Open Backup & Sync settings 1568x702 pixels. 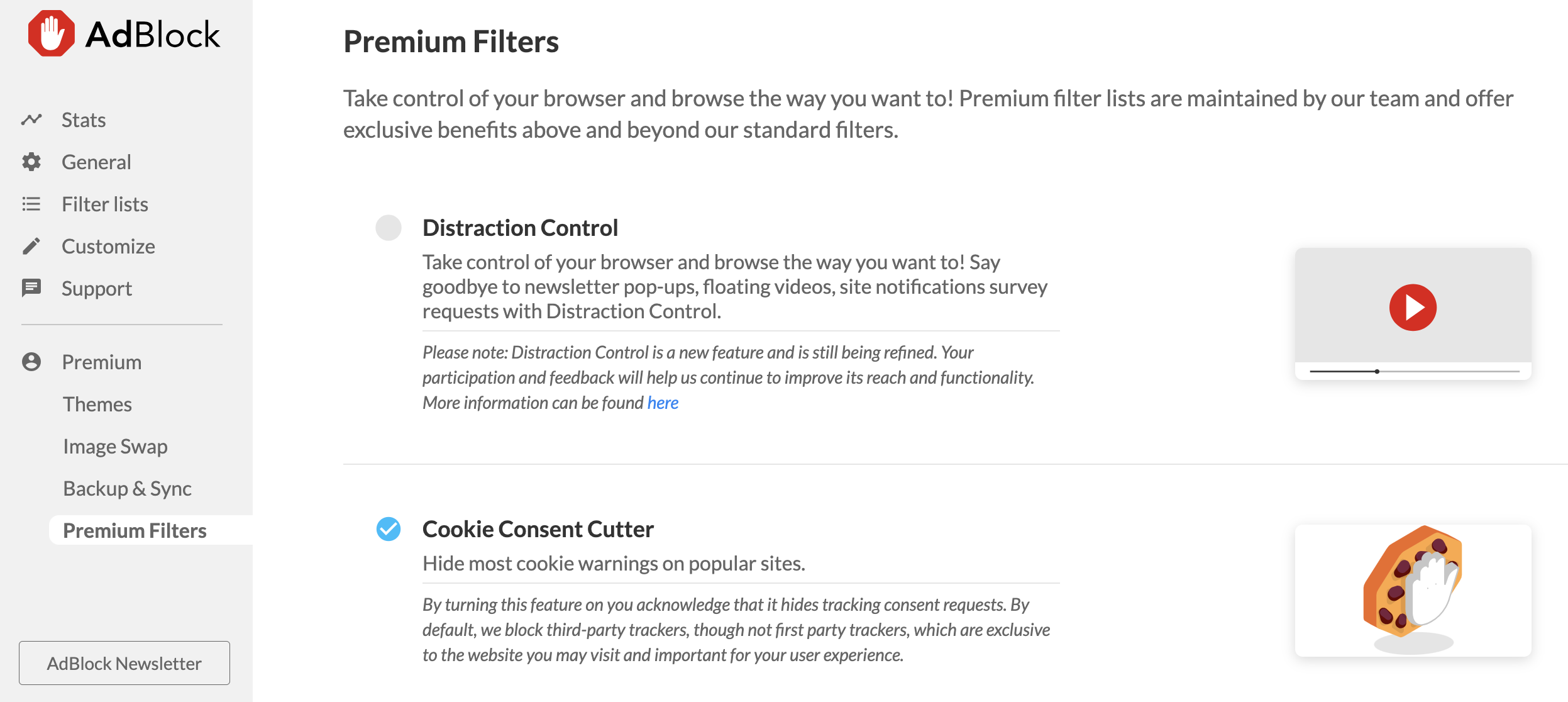point(126,488)
